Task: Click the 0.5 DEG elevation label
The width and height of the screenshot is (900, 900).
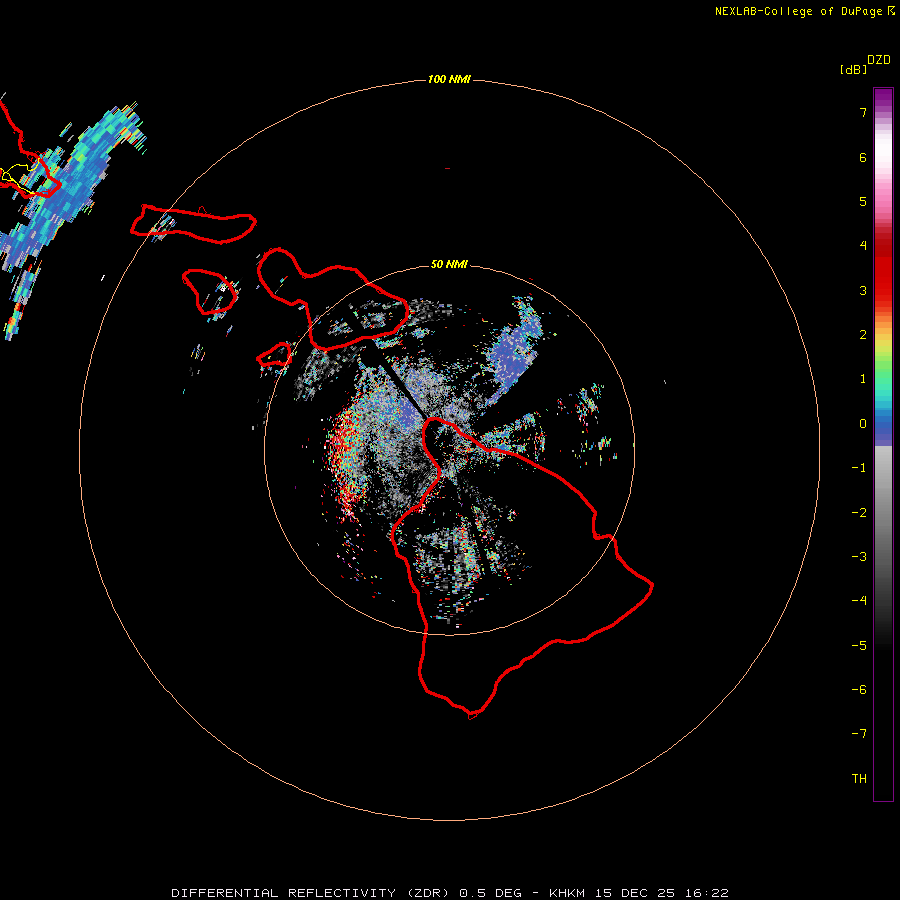Action: coord(490,893)
